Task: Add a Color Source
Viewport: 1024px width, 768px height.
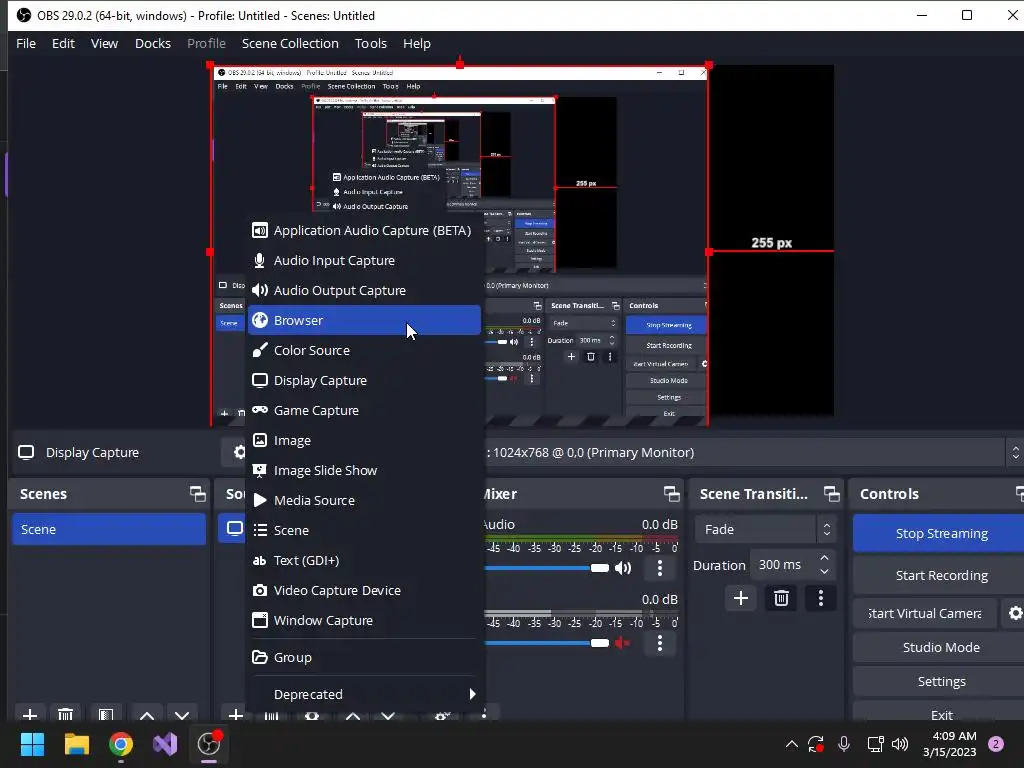Action: click(364, 351)
